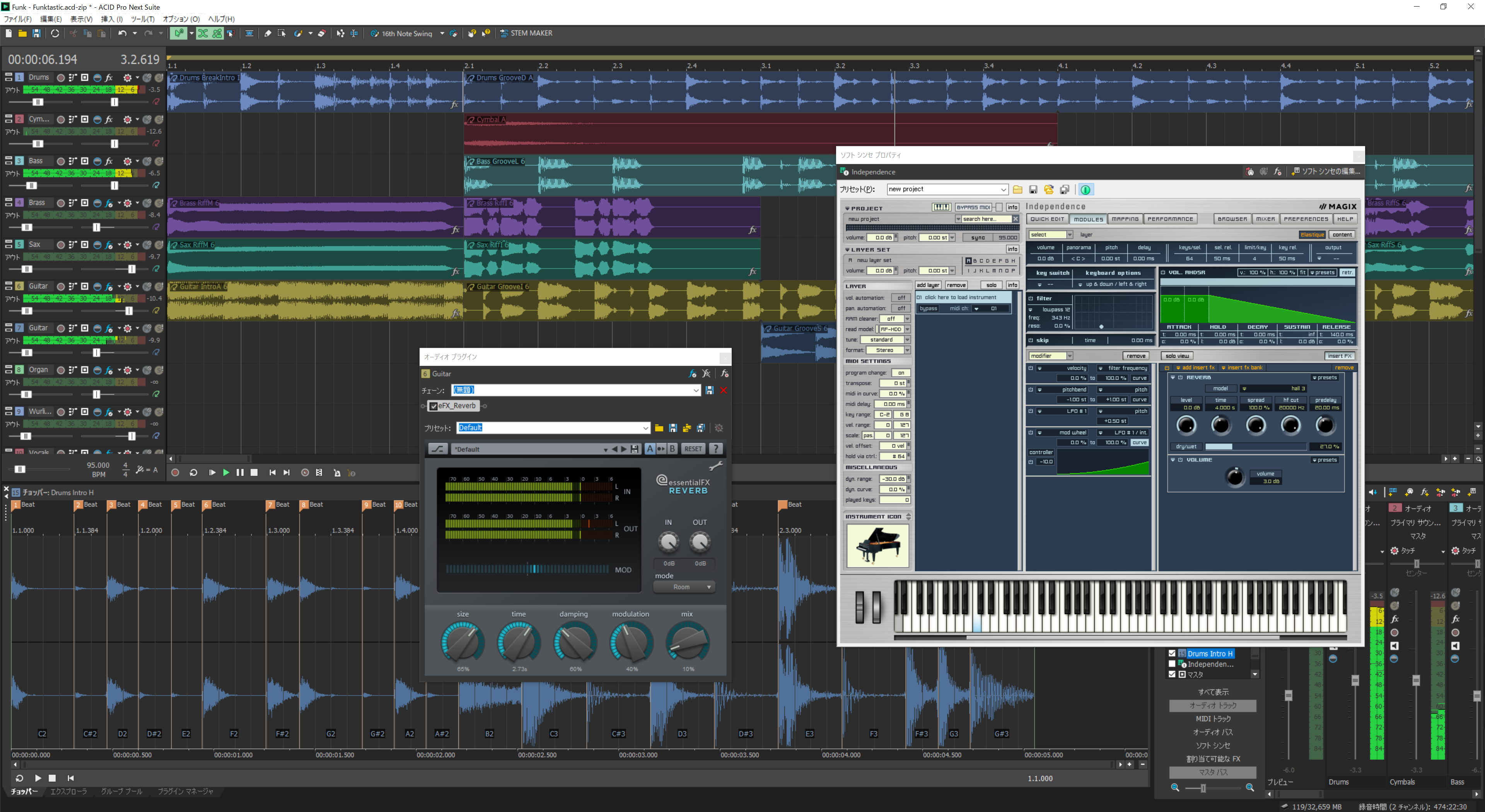Select the Draw pencil tool in toolbar
Image resolution: width=1485 pixels, height=812 pixels.
[x=268, y=33]
